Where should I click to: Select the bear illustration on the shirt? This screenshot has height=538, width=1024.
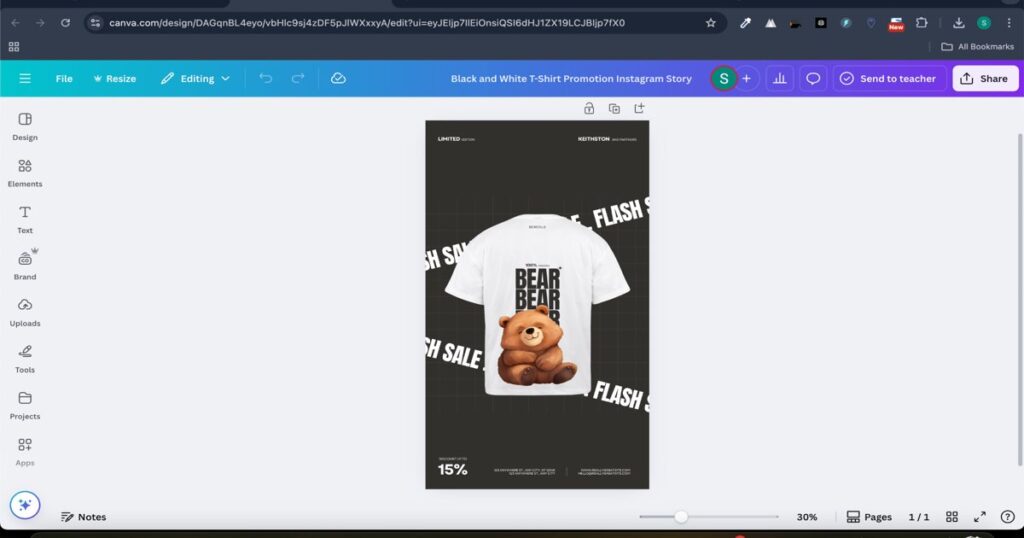(536, 346)
